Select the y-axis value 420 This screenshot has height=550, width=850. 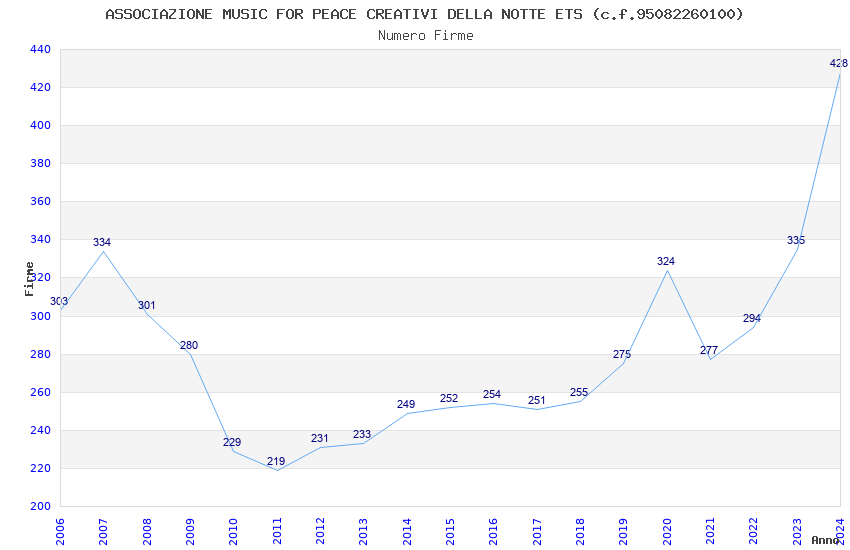tap(41, 87)
